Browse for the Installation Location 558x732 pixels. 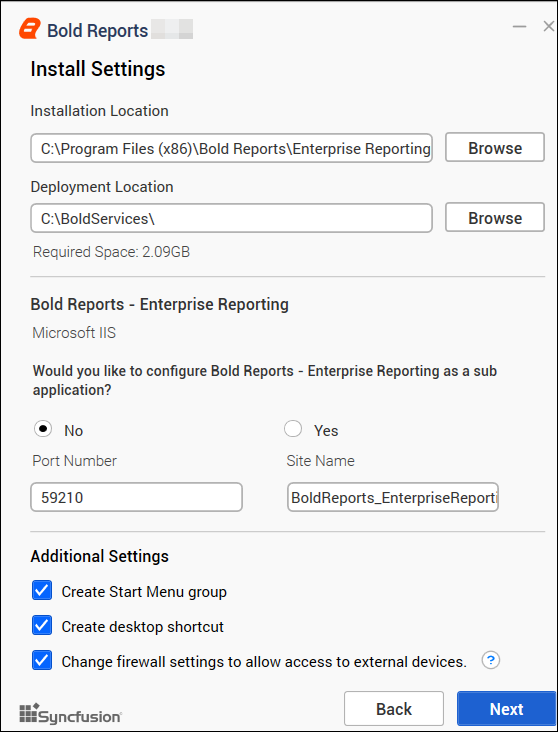495,148
